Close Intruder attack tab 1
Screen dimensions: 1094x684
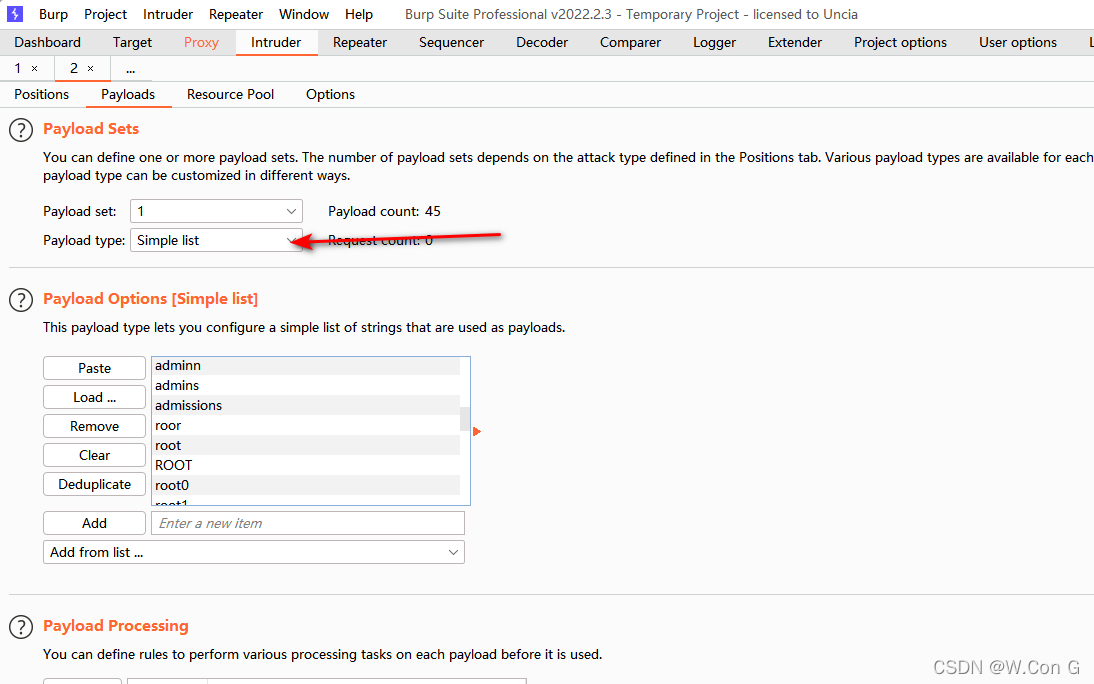pos(34,68)
